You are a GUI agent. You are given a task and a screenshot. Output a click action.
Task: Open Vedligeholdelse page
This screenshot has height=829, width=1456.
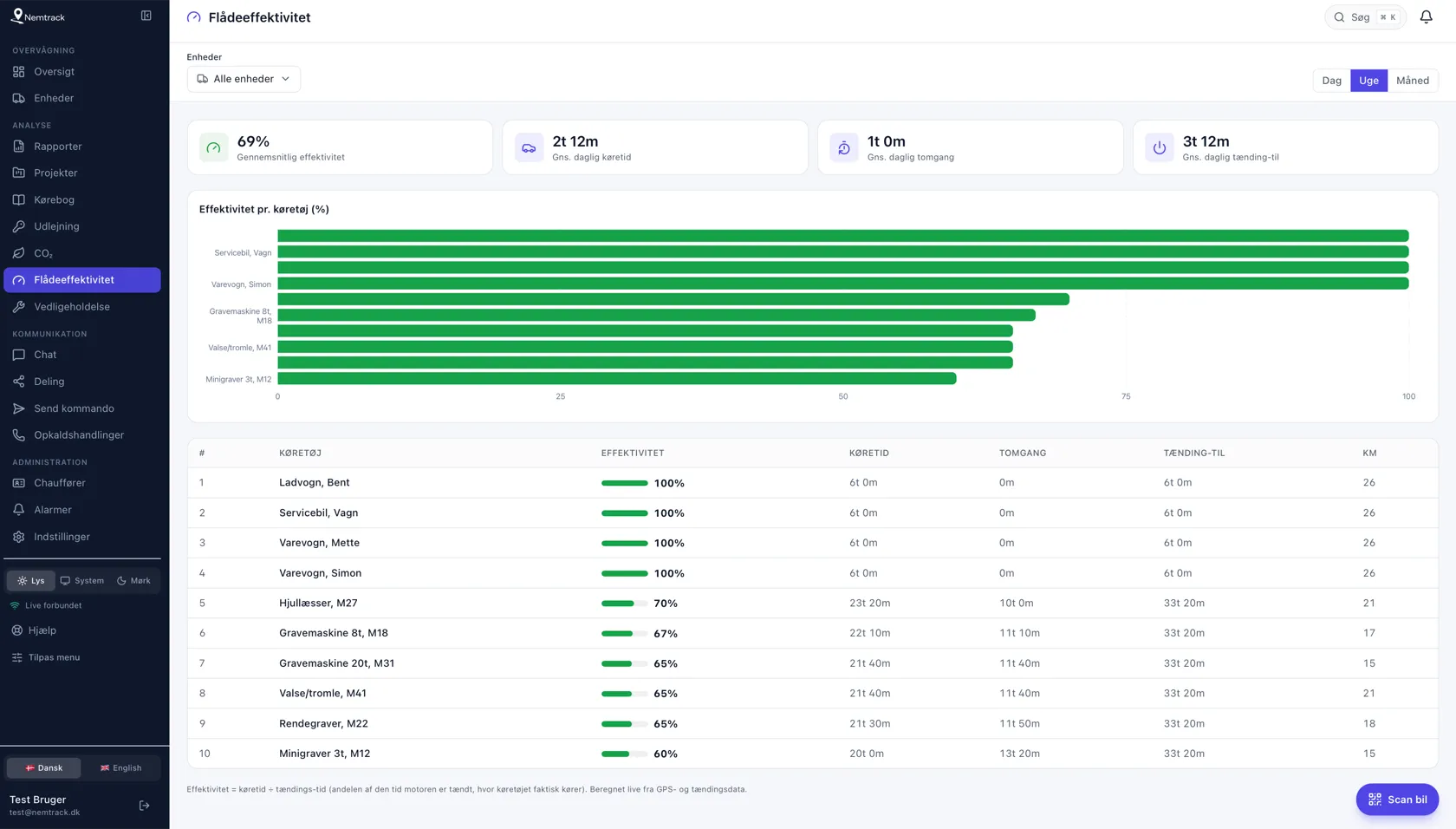click(82, 307)
